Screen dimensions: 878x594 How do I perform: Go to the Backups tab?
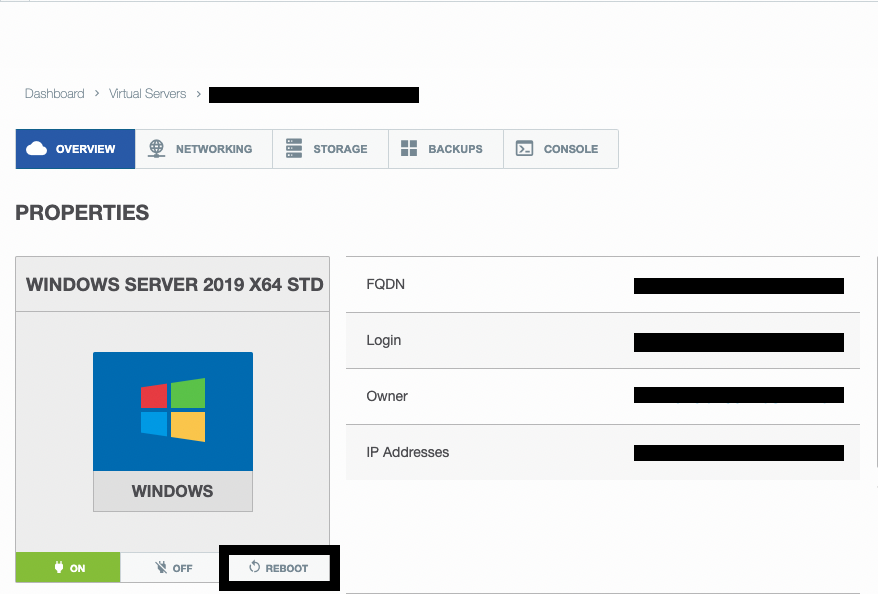(x=446, y=149)
